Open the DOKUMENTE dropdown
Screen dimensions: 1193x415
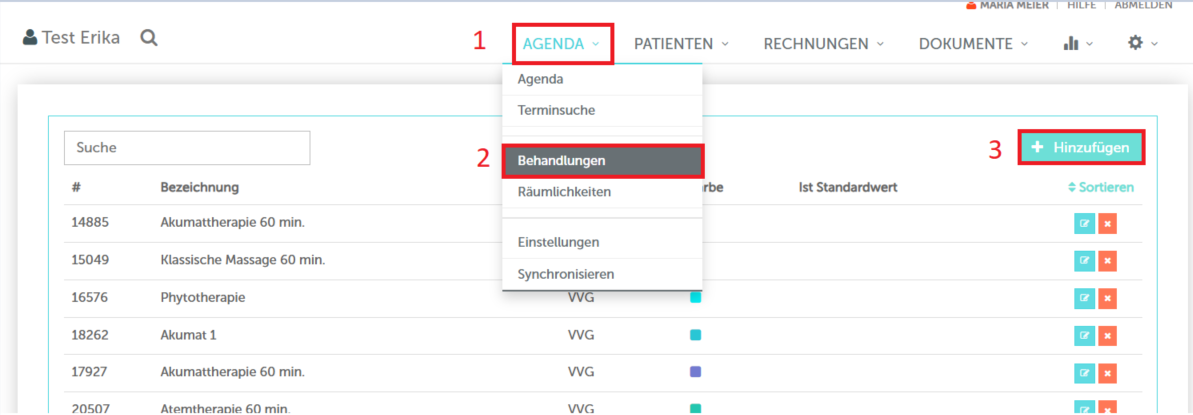(x=973, y=44)
